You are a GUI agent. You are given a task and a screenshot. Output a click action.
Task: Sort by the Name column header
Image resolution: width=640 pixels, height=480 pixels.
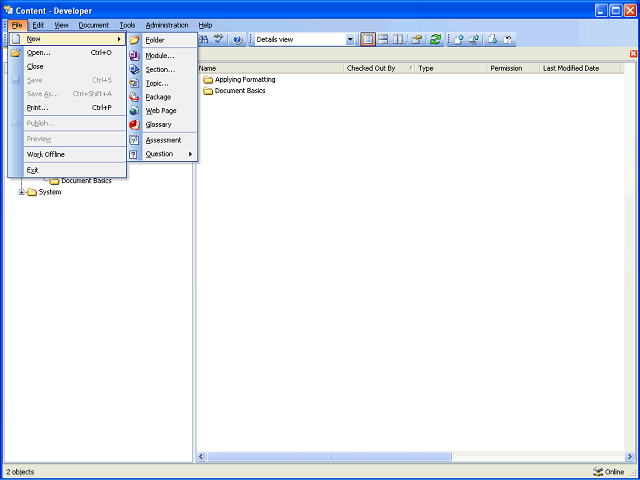(x=270, y=69)
